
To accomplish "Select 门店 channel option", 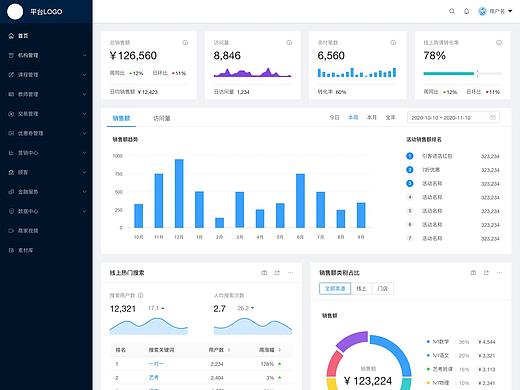I will click(383, 288).
